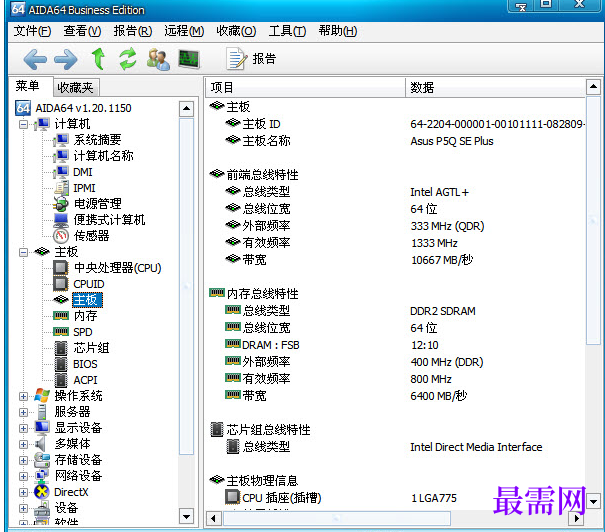Image resolution: width=605 pixels, height=532 pixels.
Task: Go forward with the blue right arrow
Action: click(x=66, y=59)
